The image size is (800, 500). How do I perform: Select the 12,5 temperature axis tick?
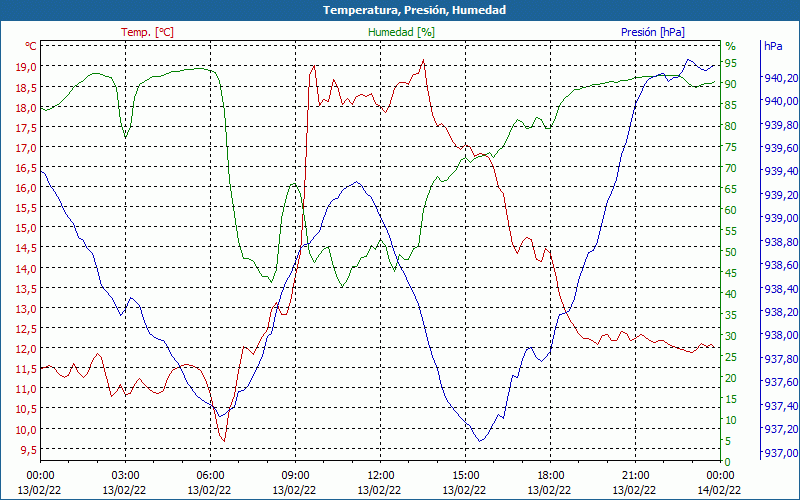click(x=27, y=329)
